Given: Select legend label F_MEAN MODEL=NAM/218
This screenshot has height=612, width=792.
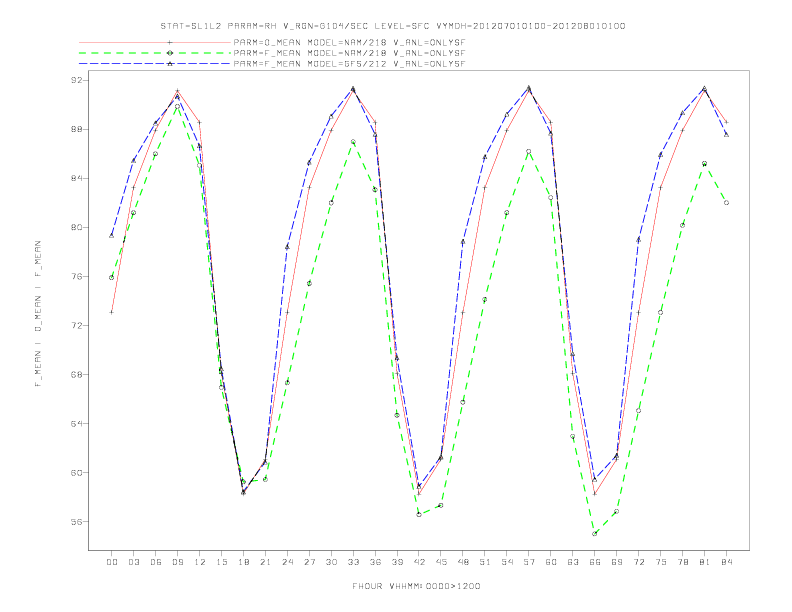Looking at the screenshot, I should point(349,53).
